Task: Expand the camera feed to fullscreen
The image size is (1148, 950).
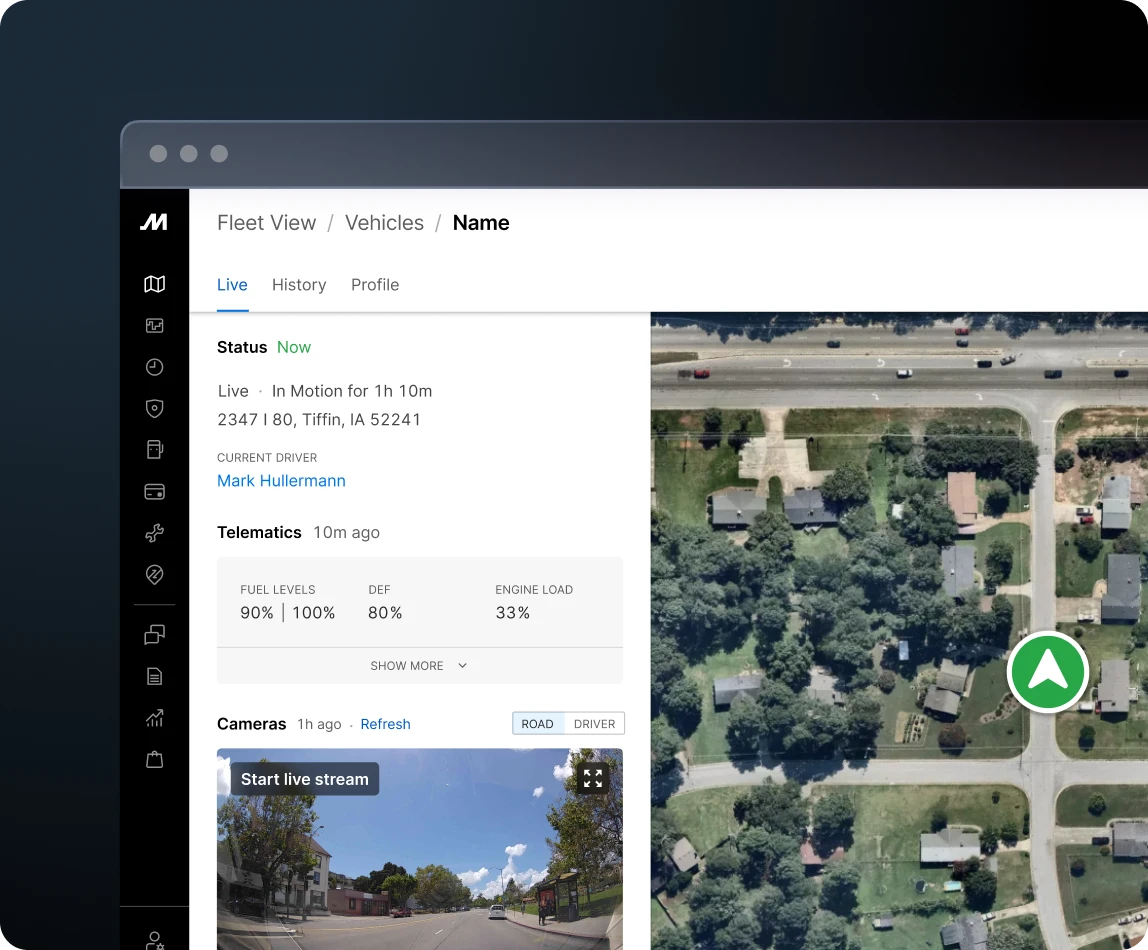Action: [593, 778]
